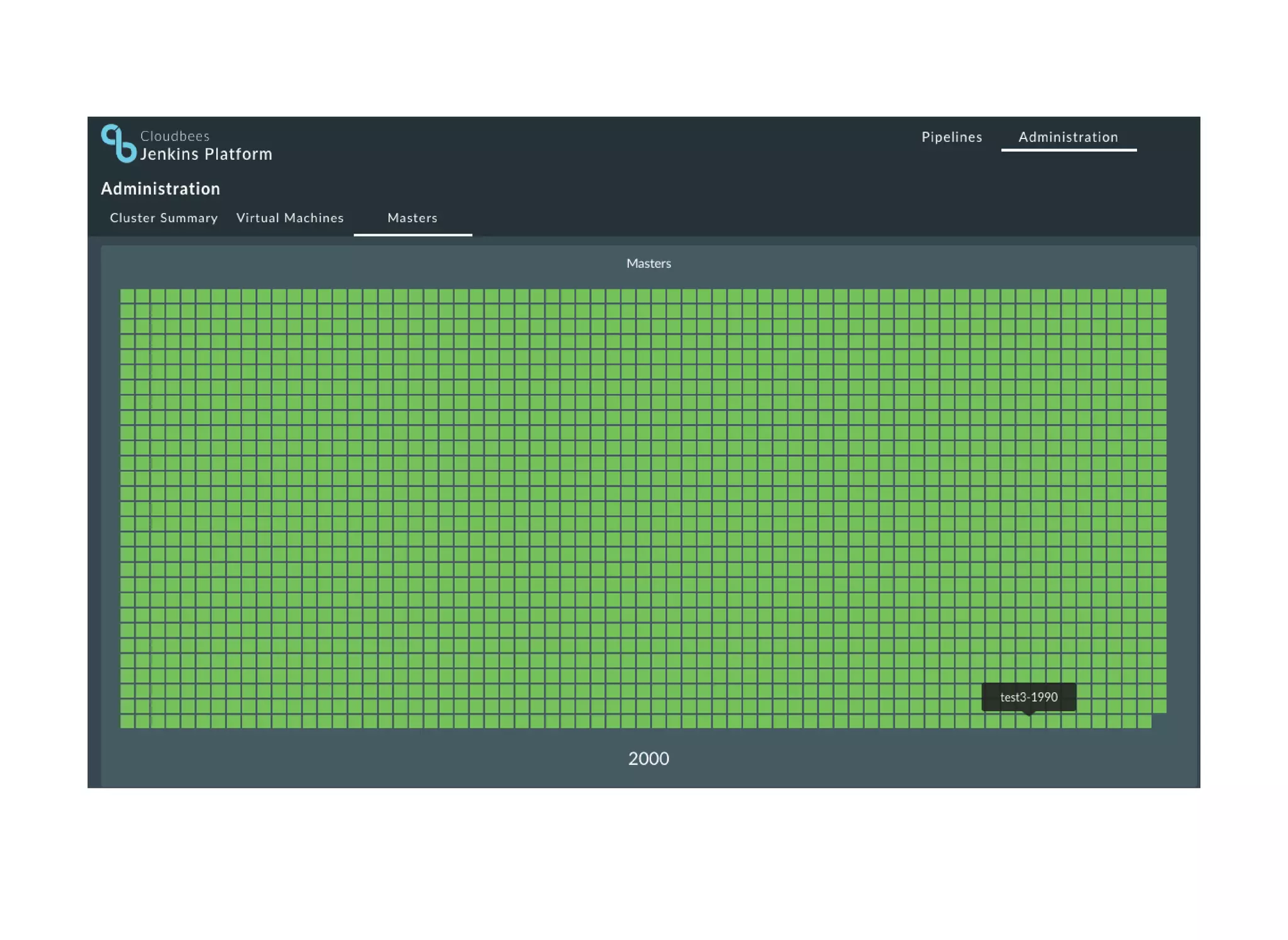
Task: Switch to the Cluster Summary tab
Action: [x=164, y=218]
